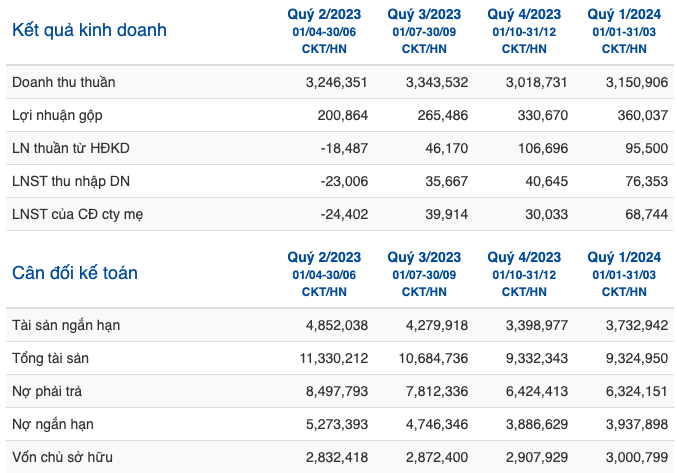Select Quý 1/2024 header in Cân đối kế toán

(624, 274)
